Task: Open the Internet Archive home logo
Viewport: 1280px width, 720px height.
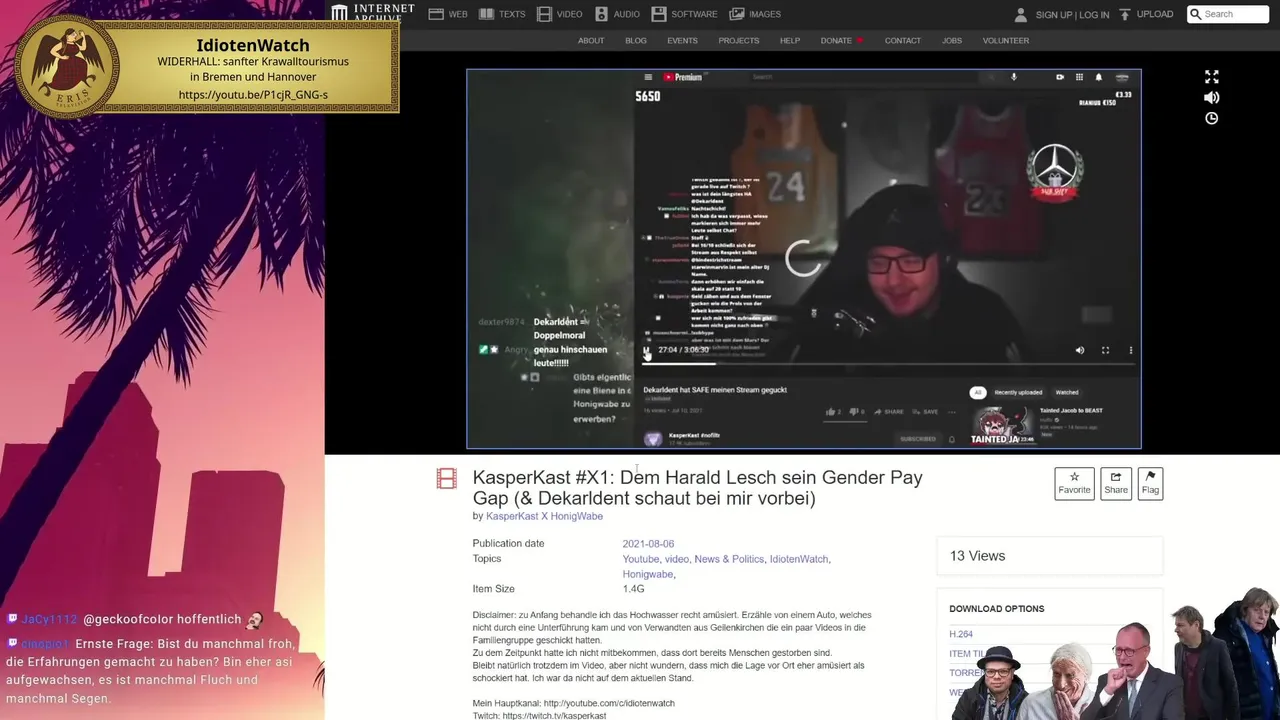Action: [372, 13]
